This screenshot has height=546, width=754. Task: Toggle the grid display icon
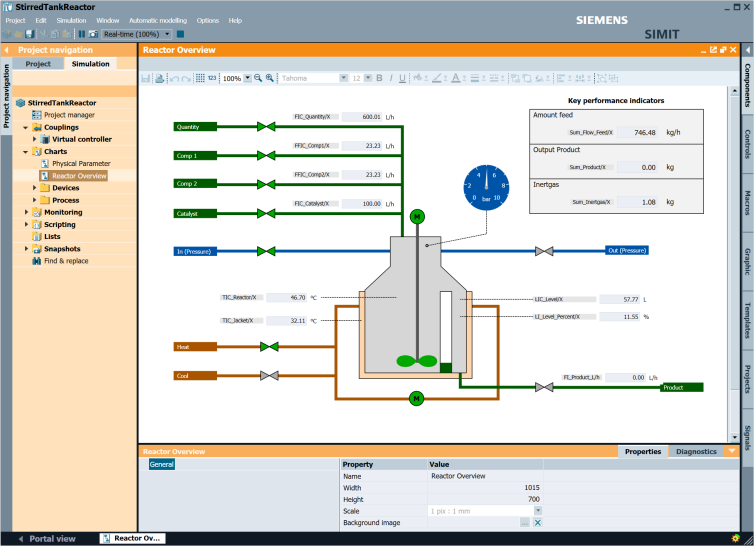pyautogui.click(x=200, y=78)
